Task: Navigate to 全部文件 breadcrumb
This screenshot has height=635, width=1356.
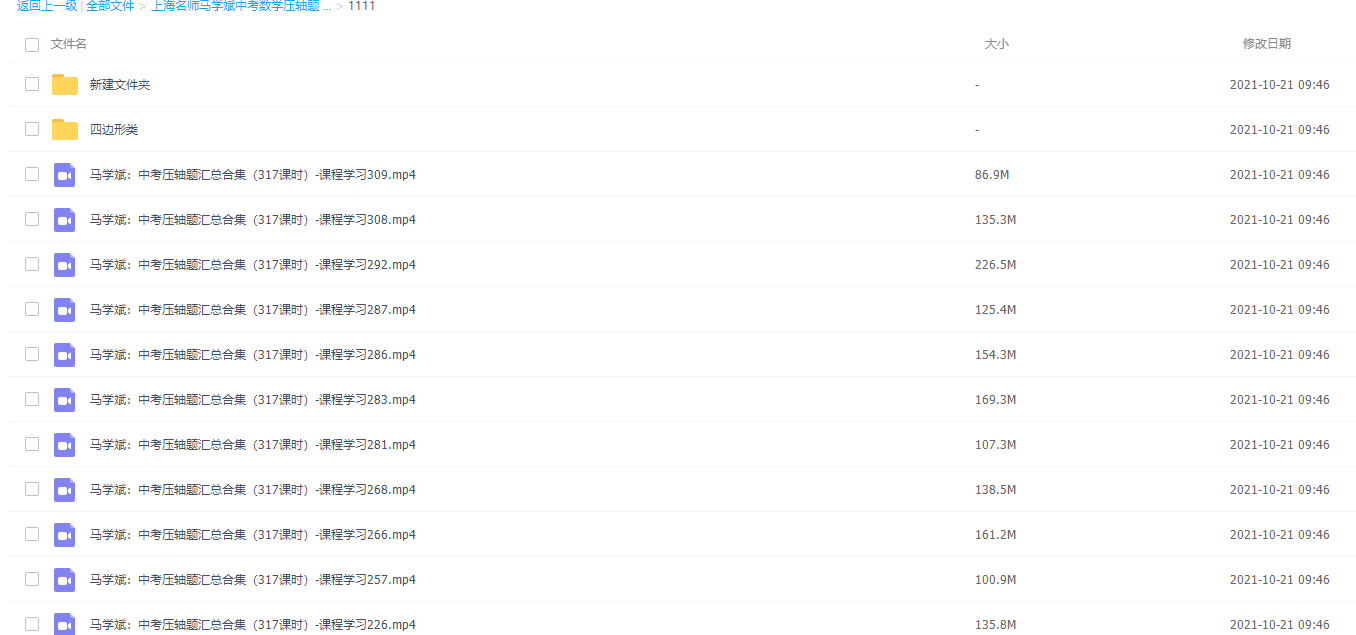Action: 110,6
